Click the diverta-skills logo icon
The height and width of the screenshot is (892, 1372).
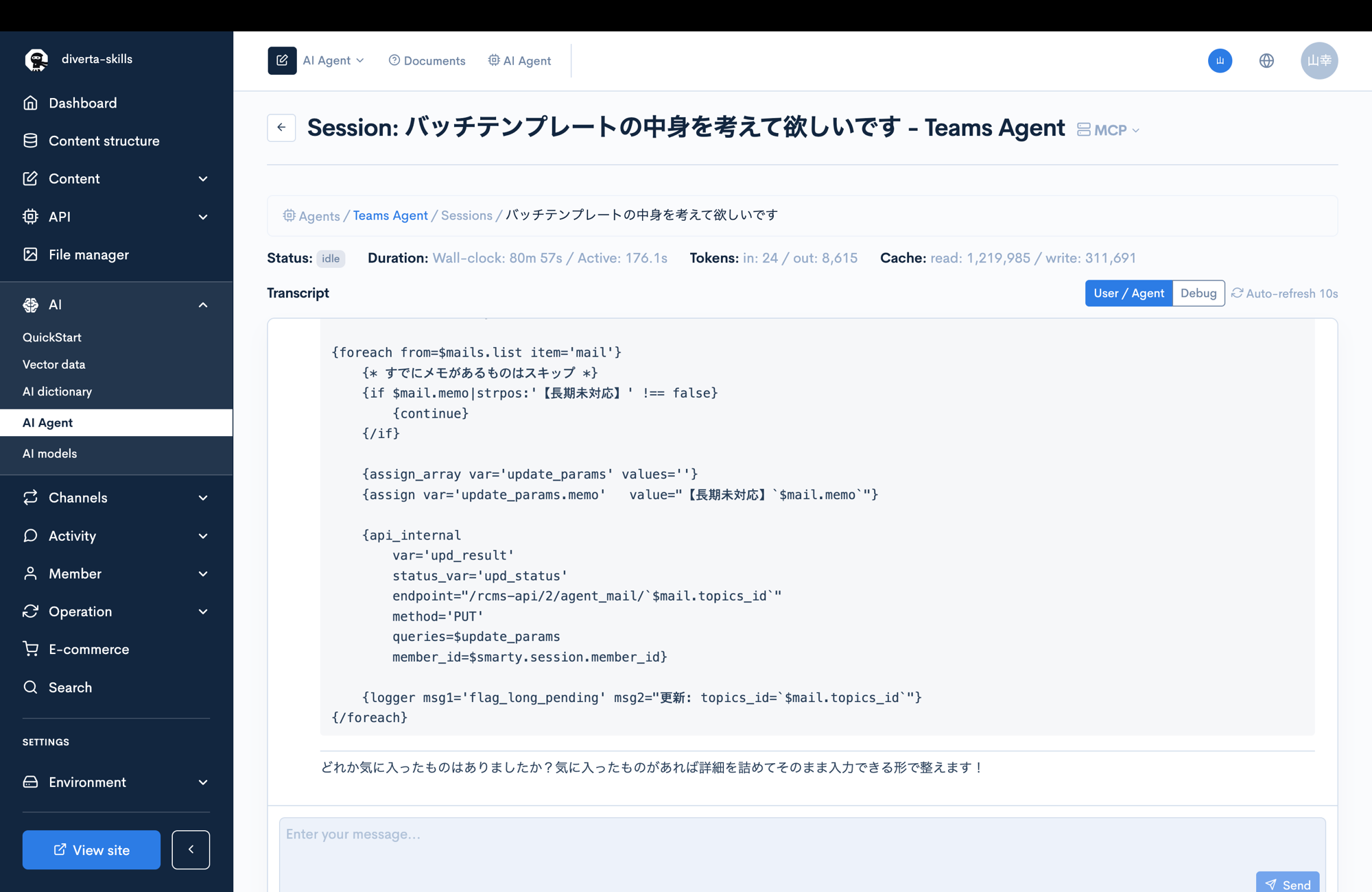[36, 60]
